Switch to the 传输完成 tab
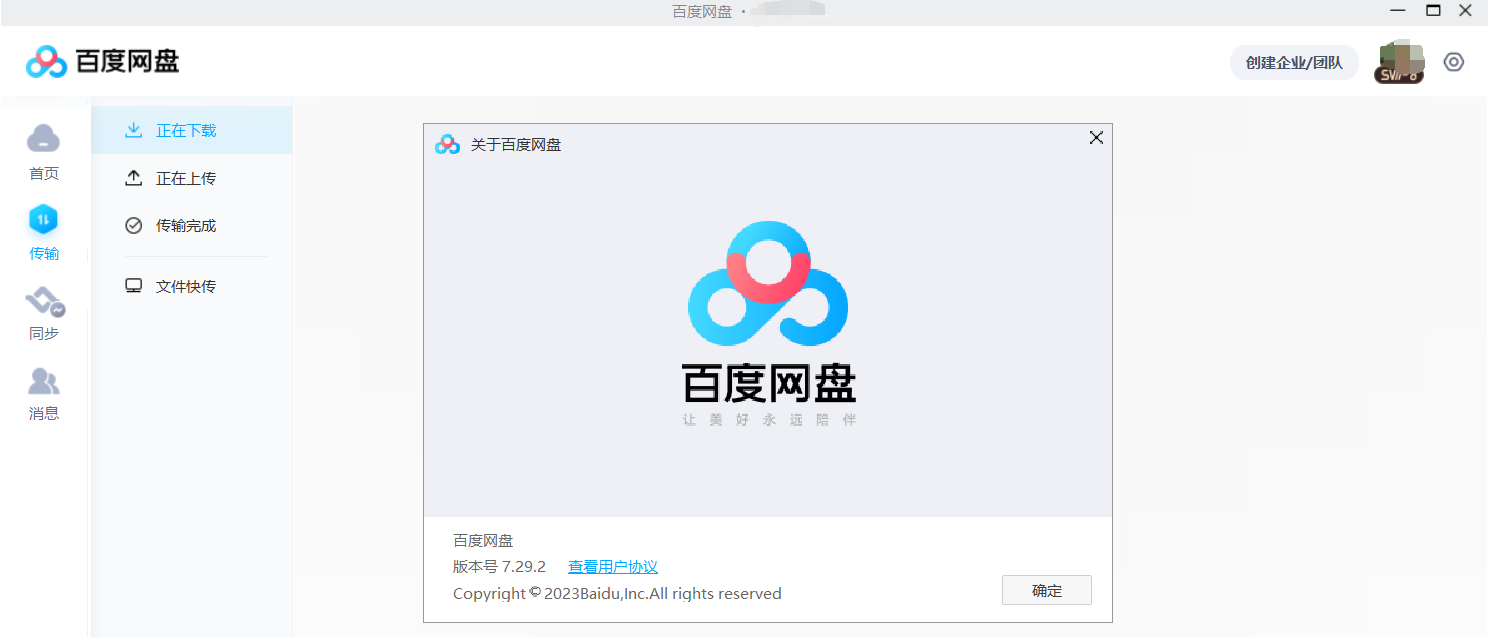Image resolution: width=1488 pixels, height=637 pixels. [x=192, y=226]
